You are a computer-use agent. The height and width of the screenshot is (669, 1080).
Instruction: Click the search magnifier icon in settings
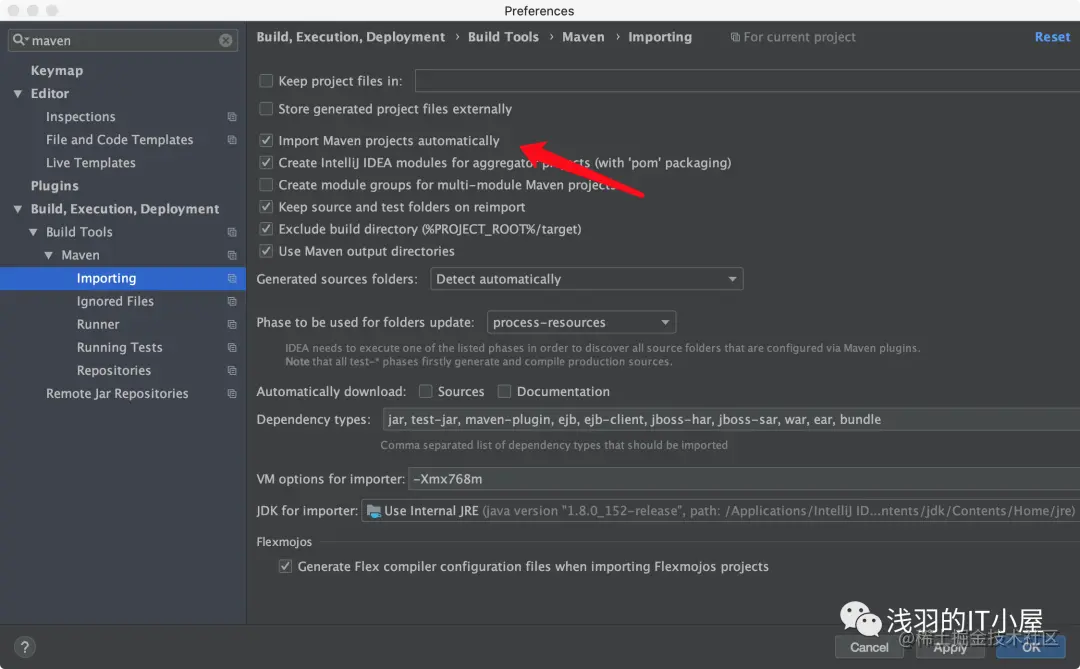tap(19, 40)
